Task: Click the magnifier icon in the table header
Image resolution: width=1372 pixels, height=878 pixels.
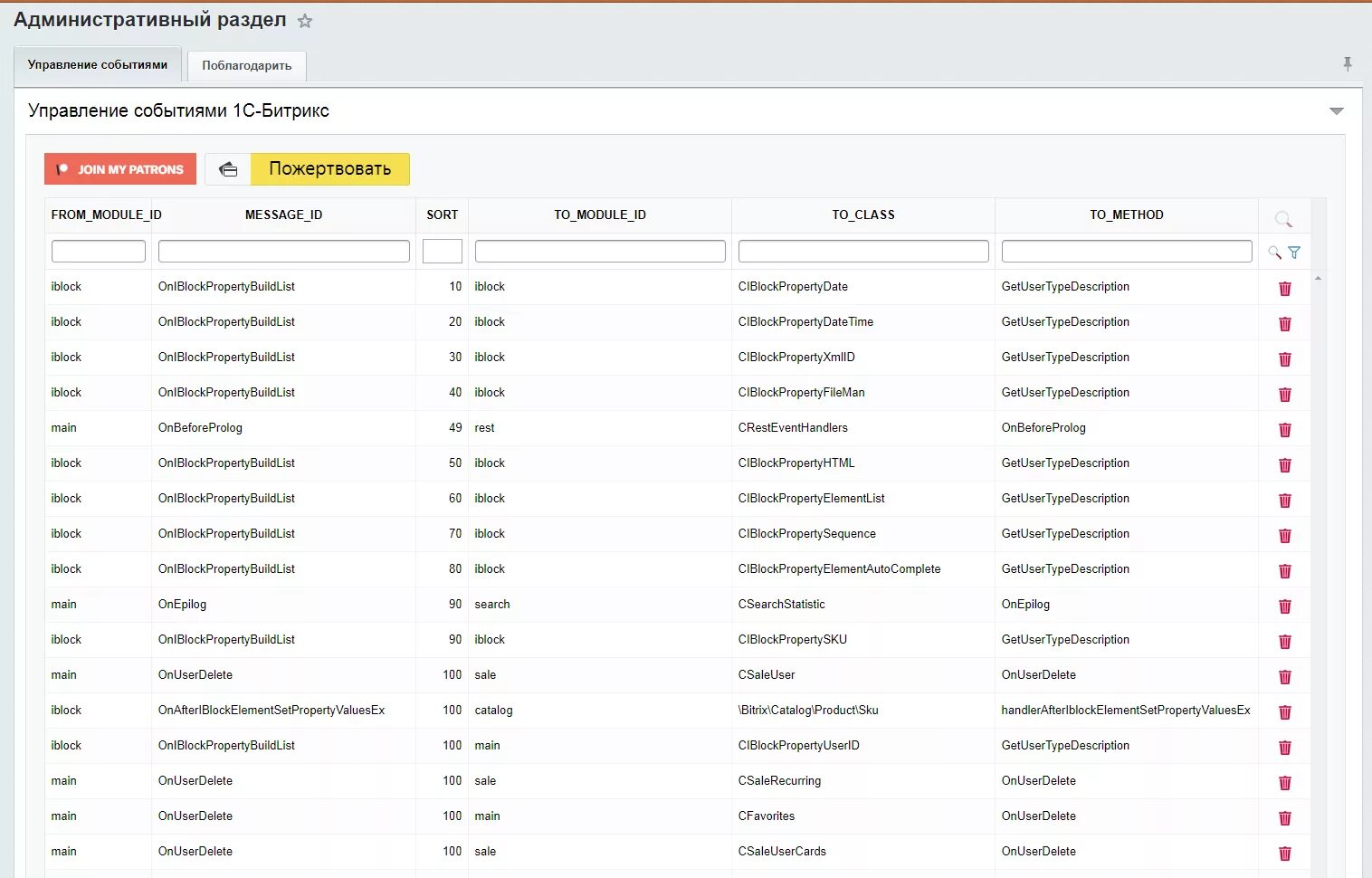Action: click(1282, 218)
